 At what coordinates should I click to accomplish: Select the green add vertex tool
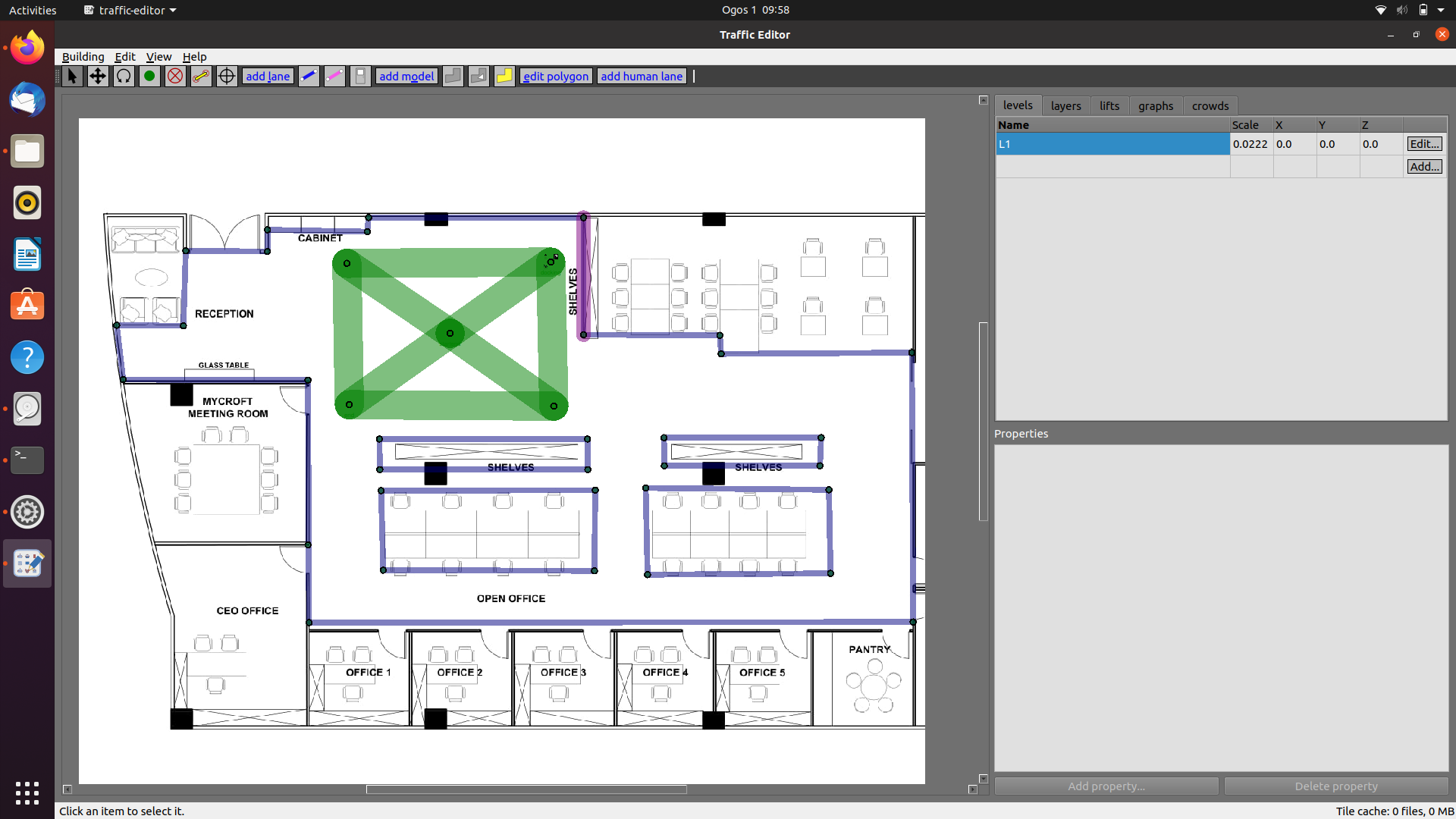pos(149,76)
